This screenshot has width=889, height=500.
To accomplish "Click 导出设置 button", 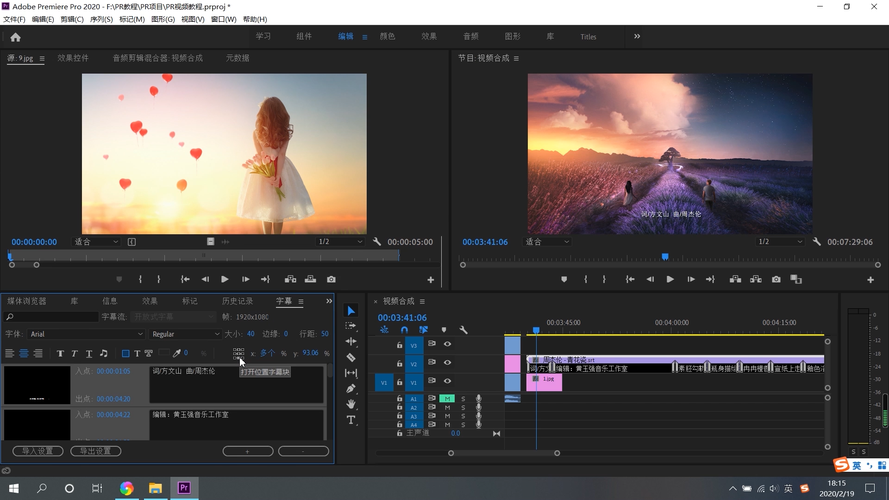I will tap(96, 451).
